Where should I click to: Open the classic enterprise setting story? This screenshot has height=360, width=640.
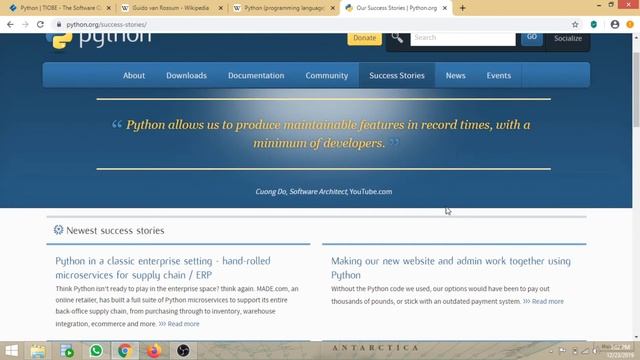coord(163,268)
